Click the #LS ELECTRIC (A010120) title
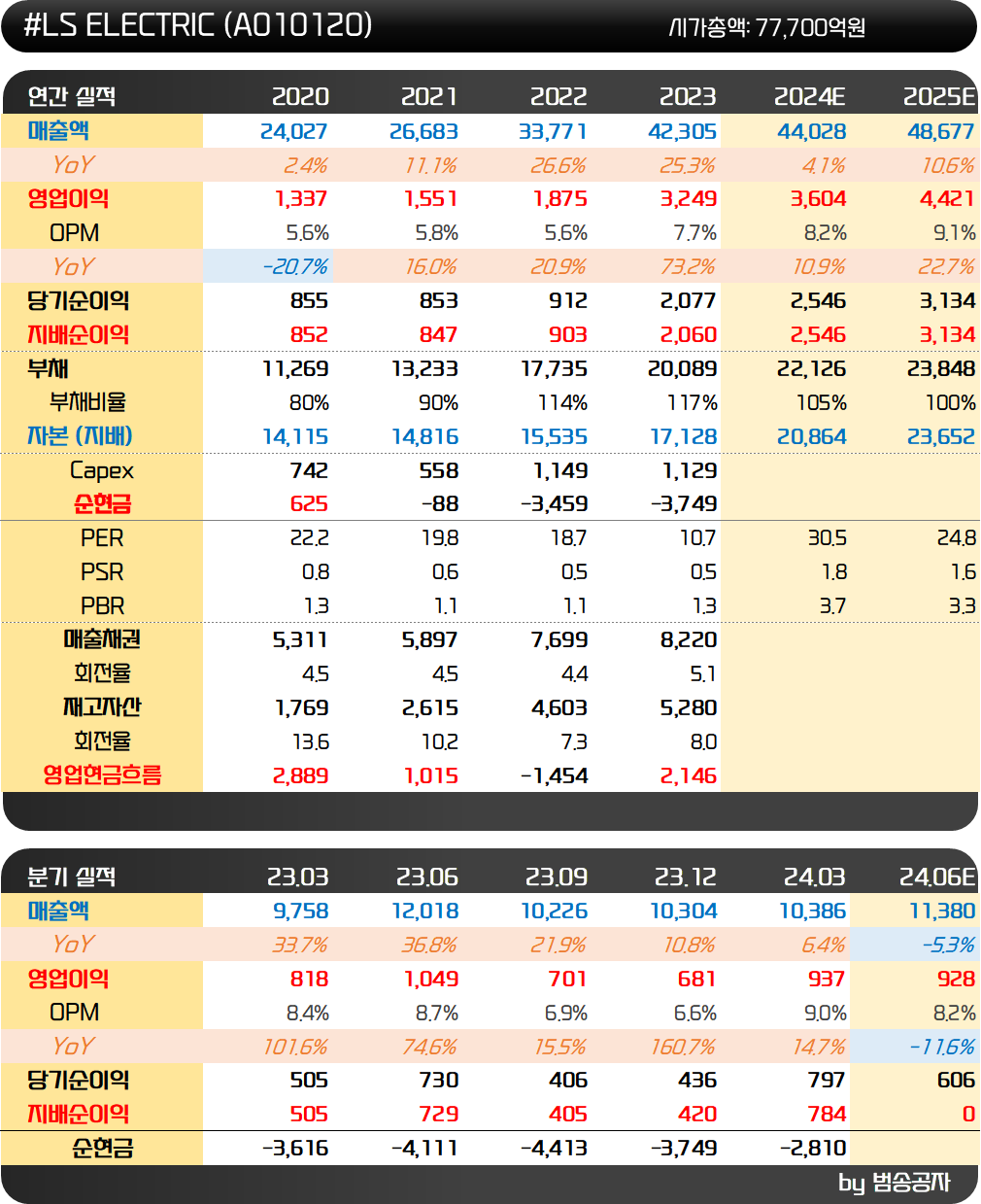 (x=197, y=25)
